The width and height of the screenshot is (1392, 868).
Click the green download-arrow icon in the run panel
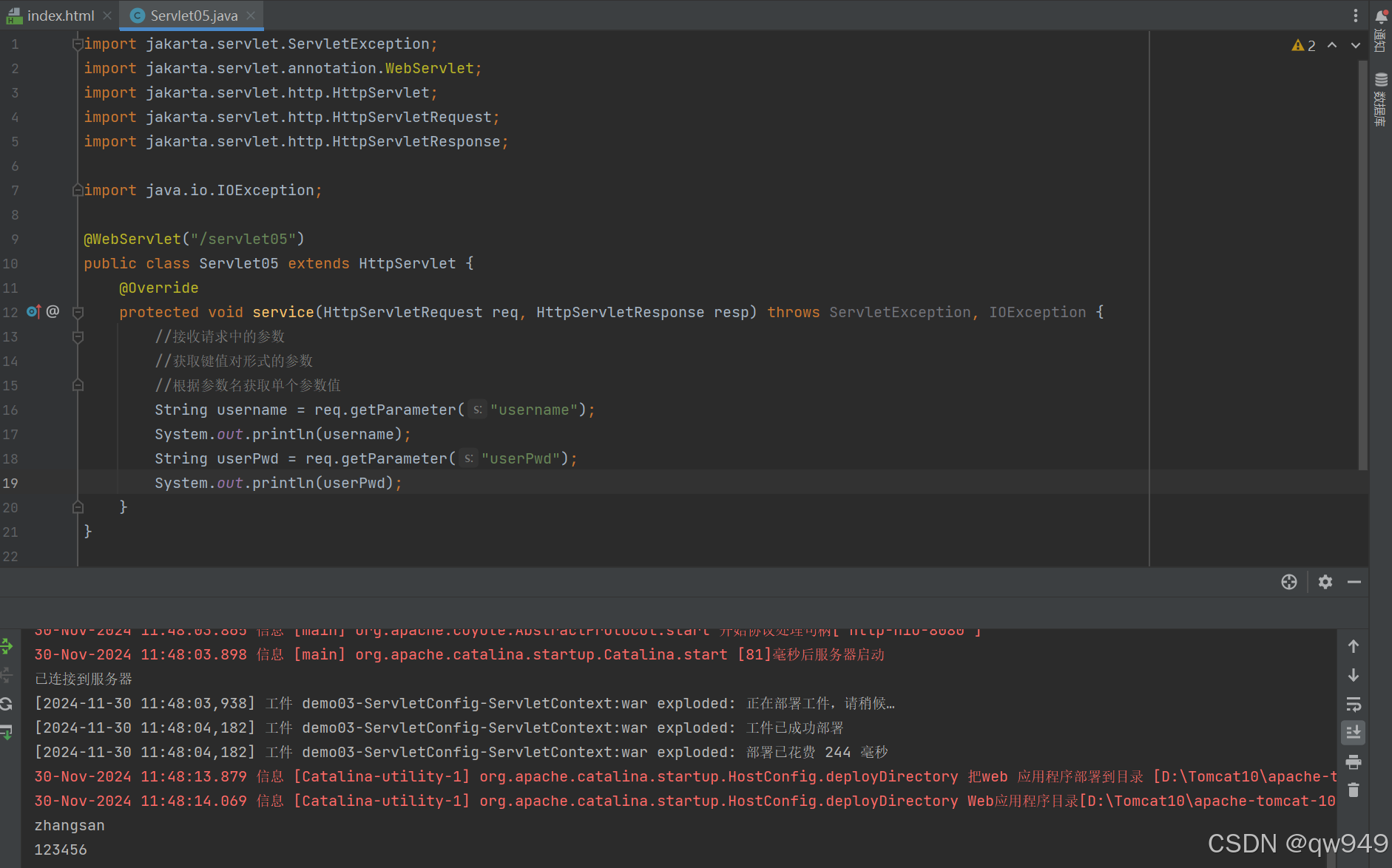click(7, 733)
